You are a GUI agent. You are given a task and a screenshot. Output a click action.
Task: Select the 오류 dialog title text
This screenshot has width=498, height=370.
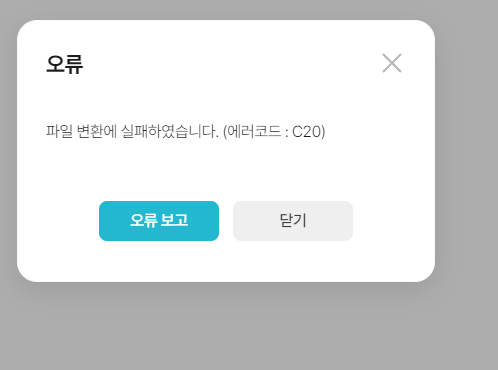tap(64, 64)
